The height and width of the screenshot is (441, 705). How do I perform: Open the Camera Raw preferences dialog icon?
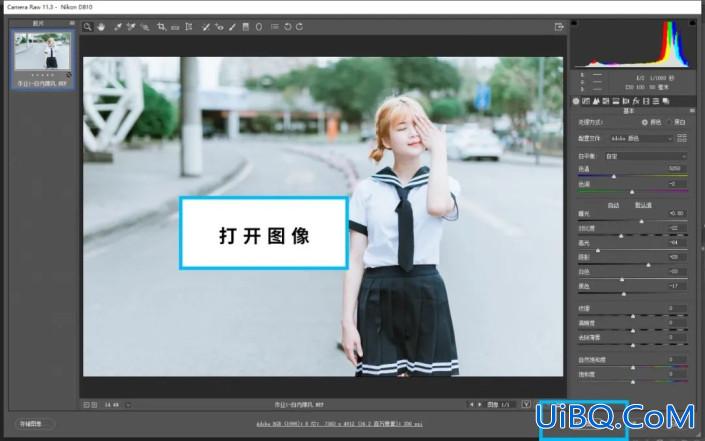pyautogui.click(x=275, y=27)
